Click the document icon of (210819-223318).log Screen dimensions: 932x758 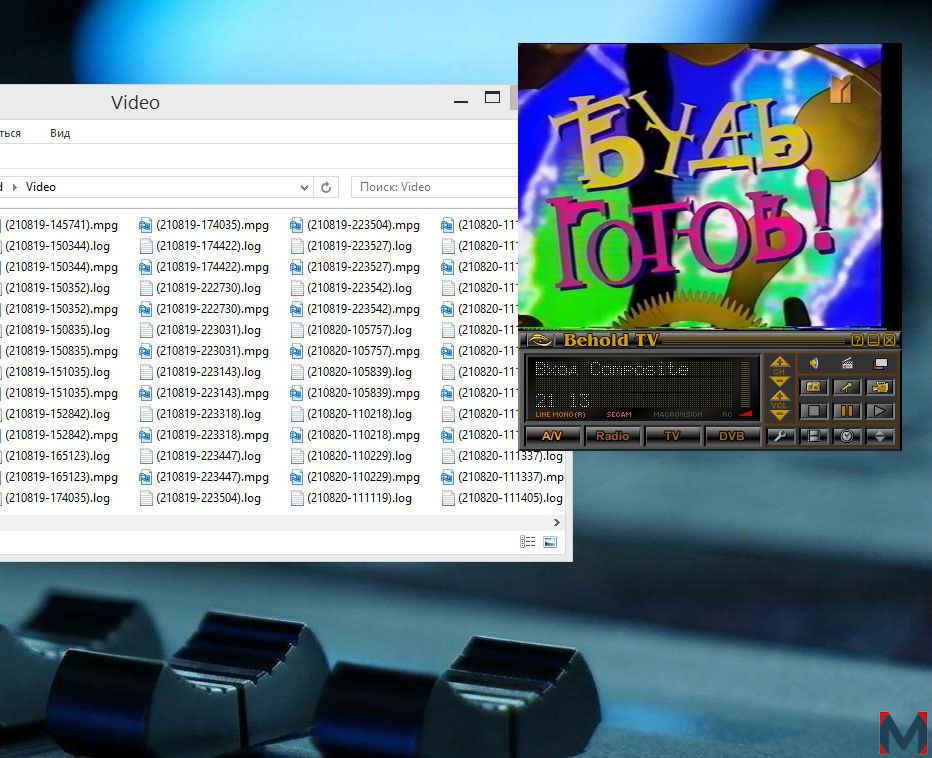[x=146, y=414]
